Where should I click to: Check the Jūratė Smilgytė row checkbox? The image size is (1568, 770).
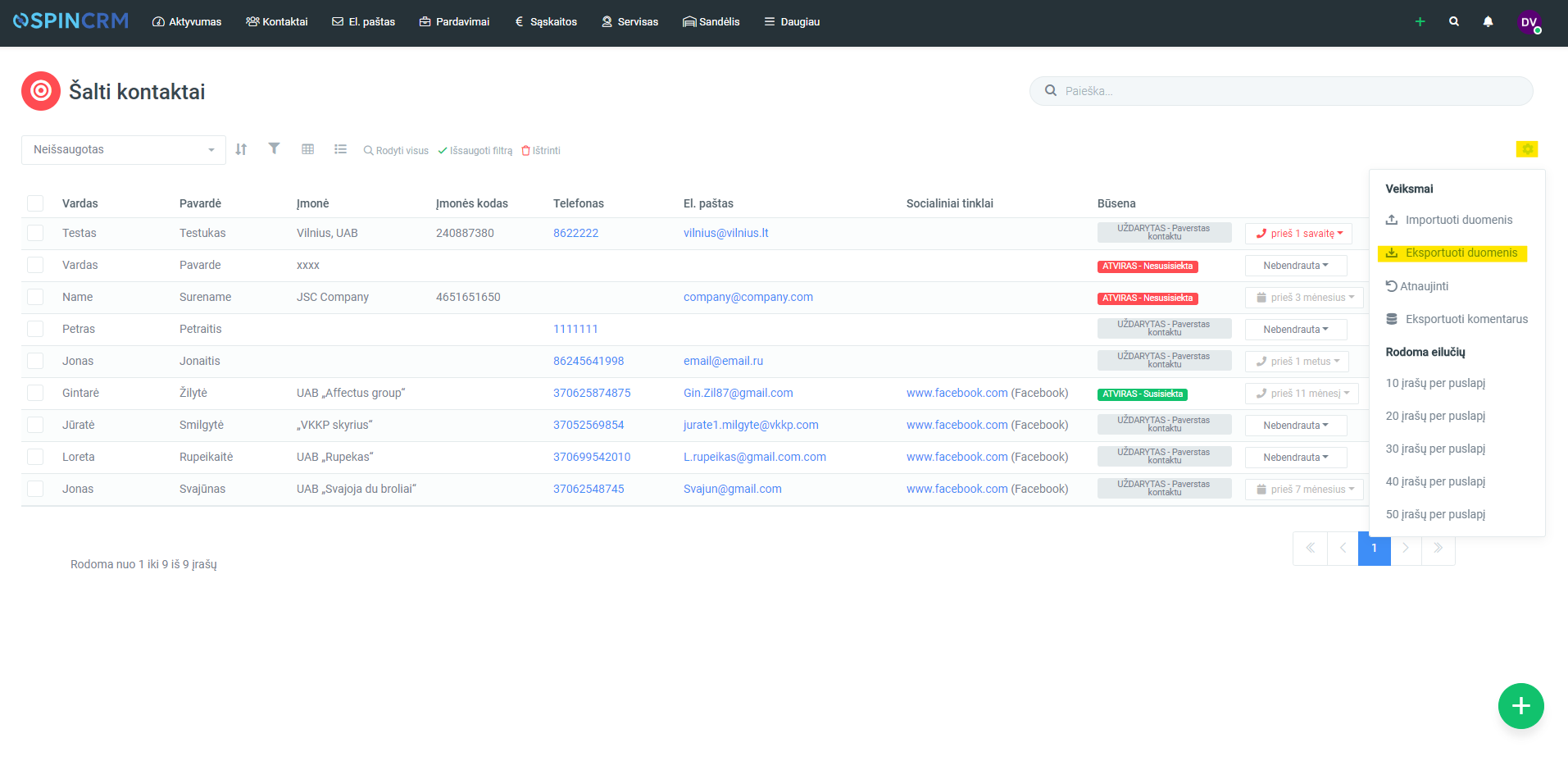coord(35,425)
